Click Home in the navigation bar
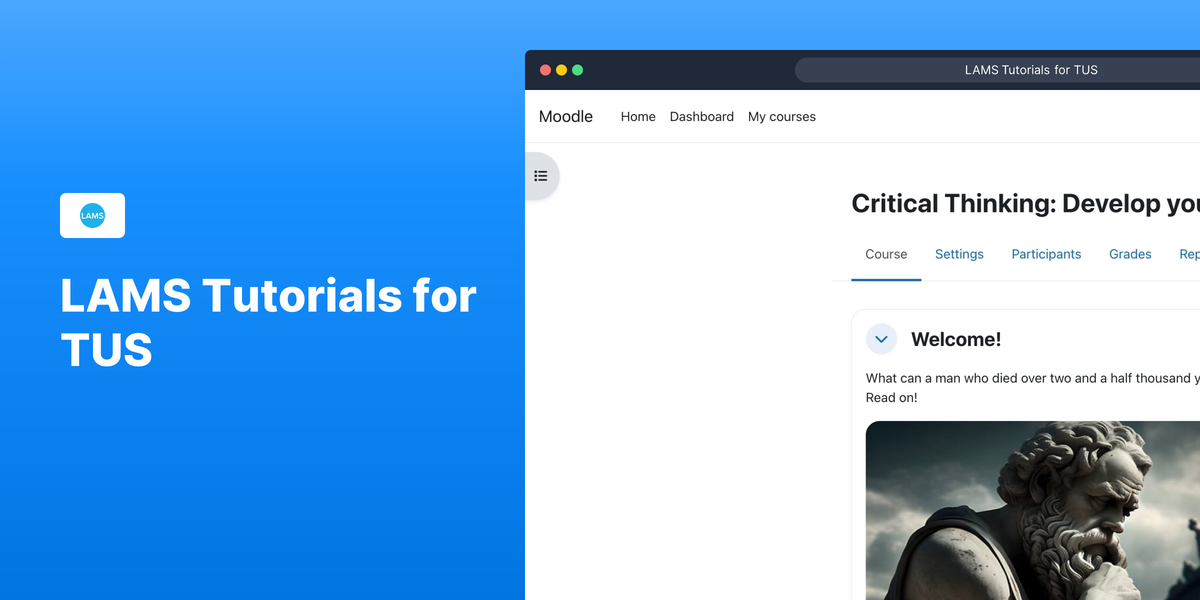This screenshot has width=1200, height=600. click(x=638, y=117)
